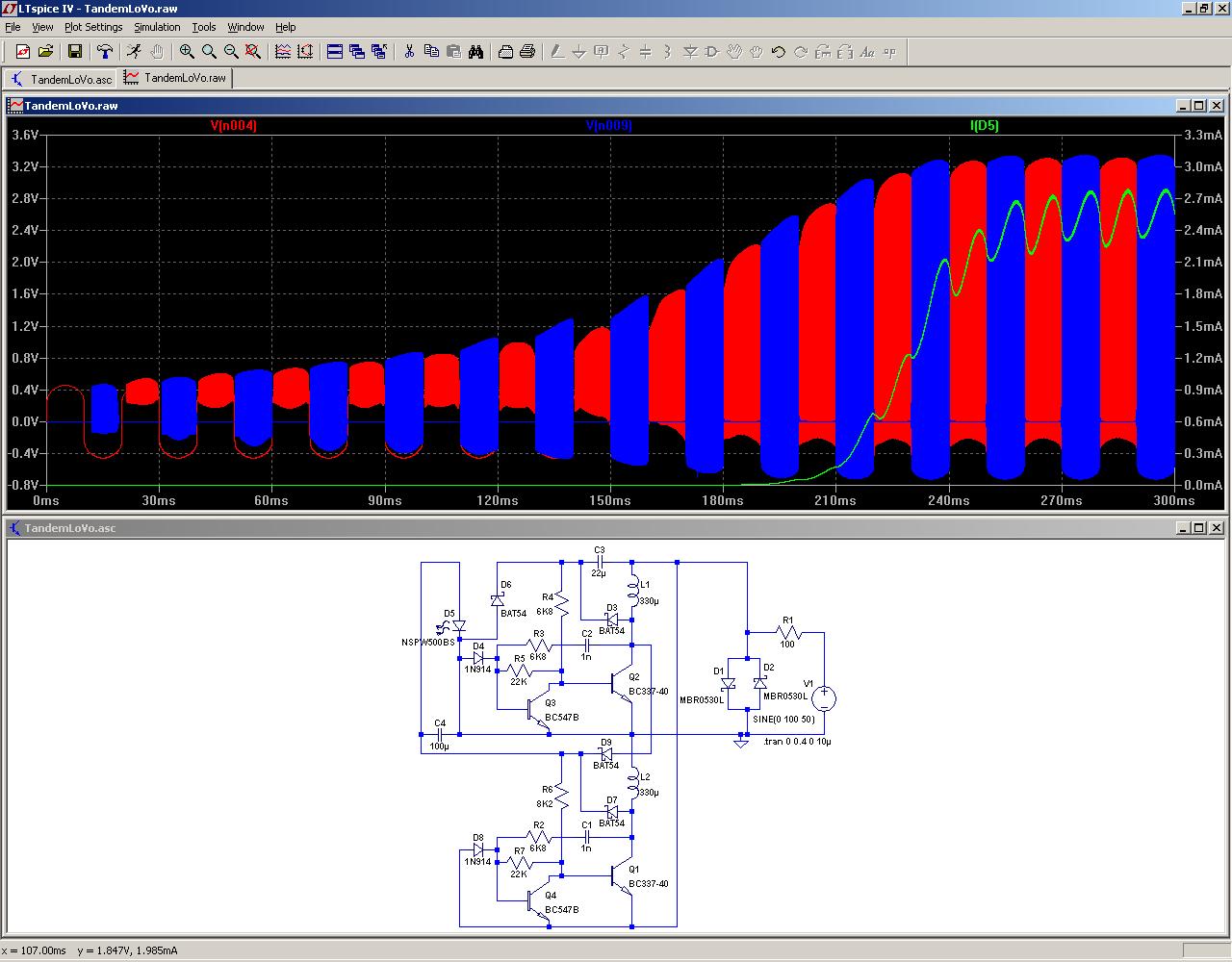Select the resistor placement tool
Viewport: 1232px width, 962px height.
(624, 52)
